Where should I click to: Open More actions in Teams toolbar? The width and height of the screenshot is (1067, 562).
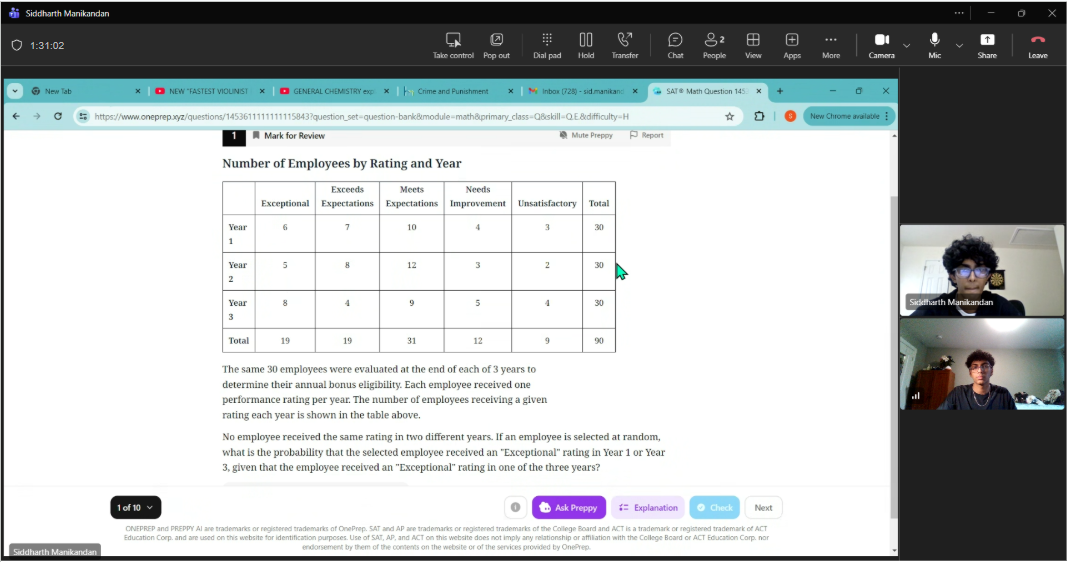pos(831,46)
